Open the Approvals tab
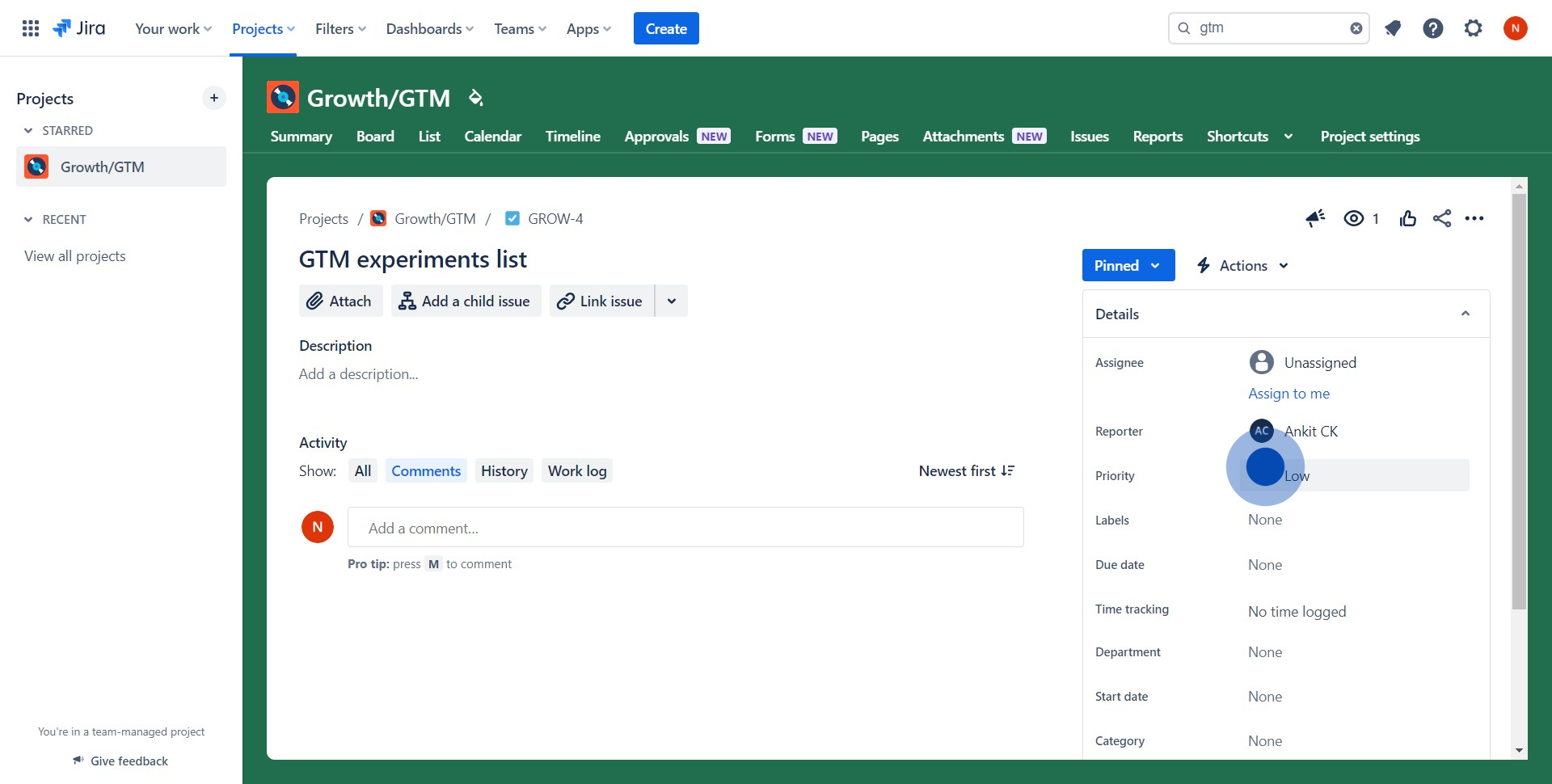The width and height of the screenshot is (1552, 784). (x=677, y=137)
